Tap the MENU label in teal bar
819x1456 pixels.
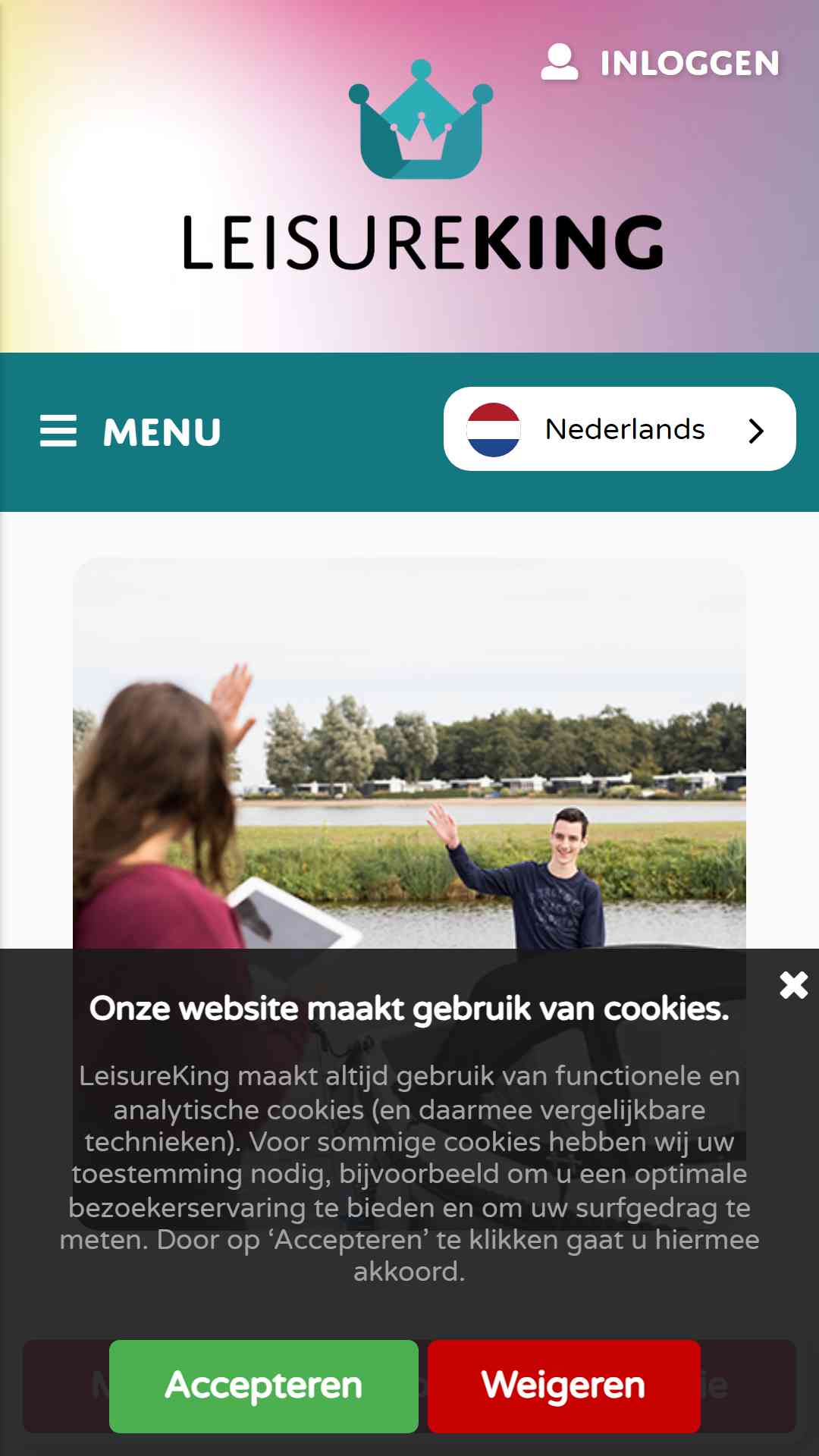[162, 432]
